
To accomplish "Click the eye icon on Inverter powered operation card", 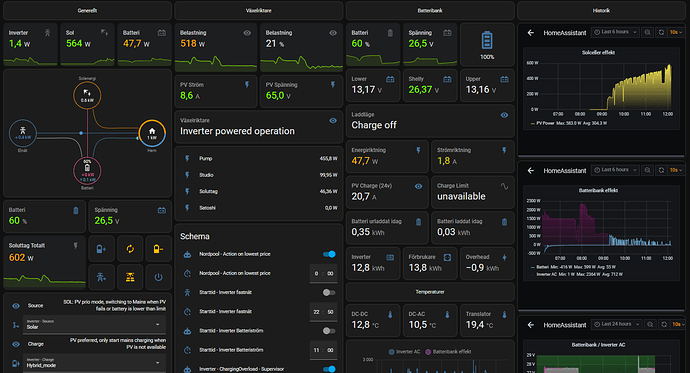I will coord(333,121).
